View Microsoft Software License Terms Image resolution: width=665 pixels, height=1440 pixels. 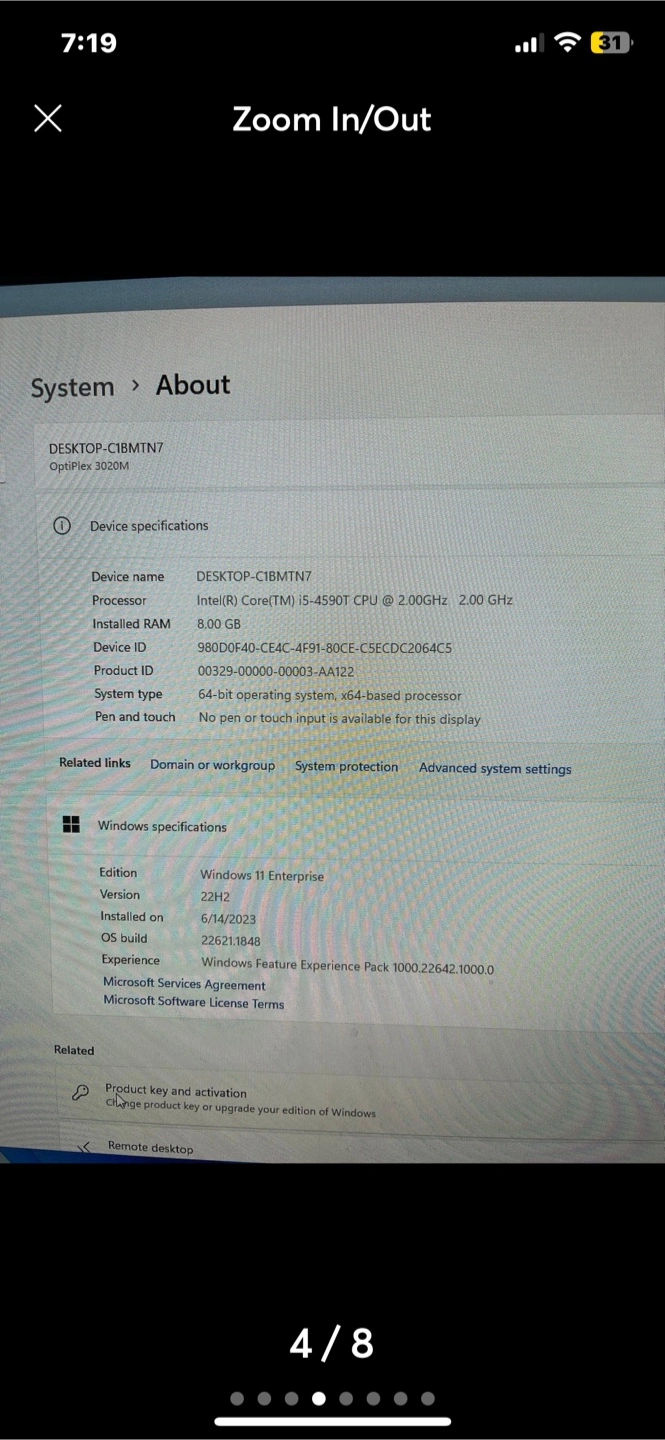(193, 1002)
